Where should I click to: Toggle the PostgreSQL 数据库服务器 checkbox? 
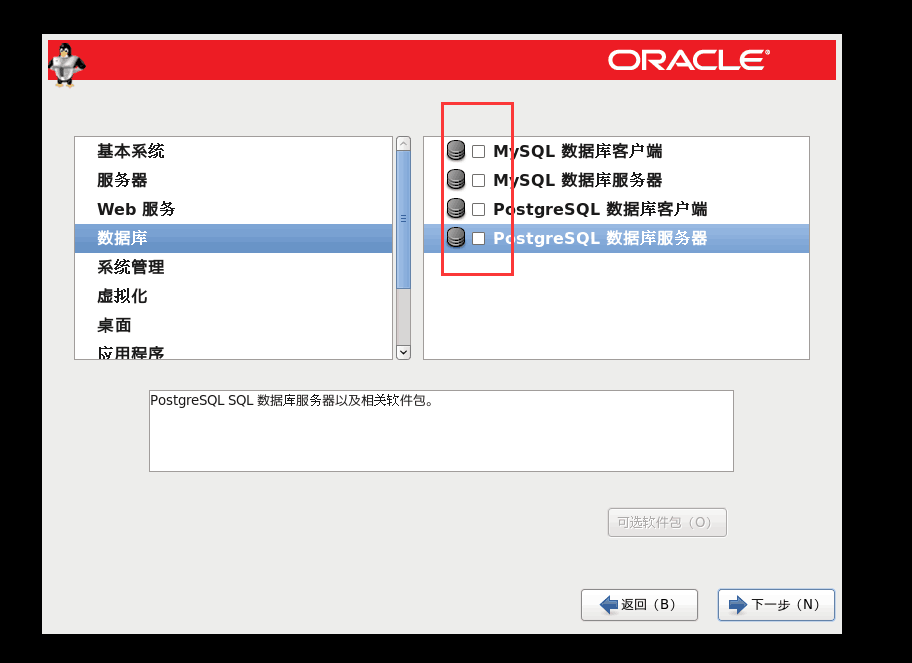[479, 238]
